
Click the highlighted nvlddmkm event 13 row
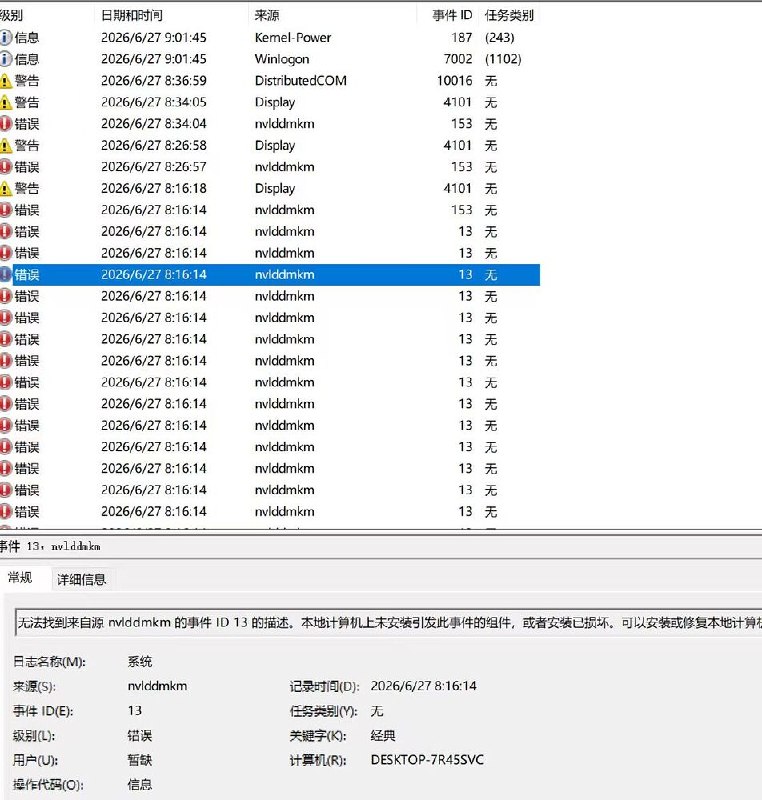click(x=270, y=274)
